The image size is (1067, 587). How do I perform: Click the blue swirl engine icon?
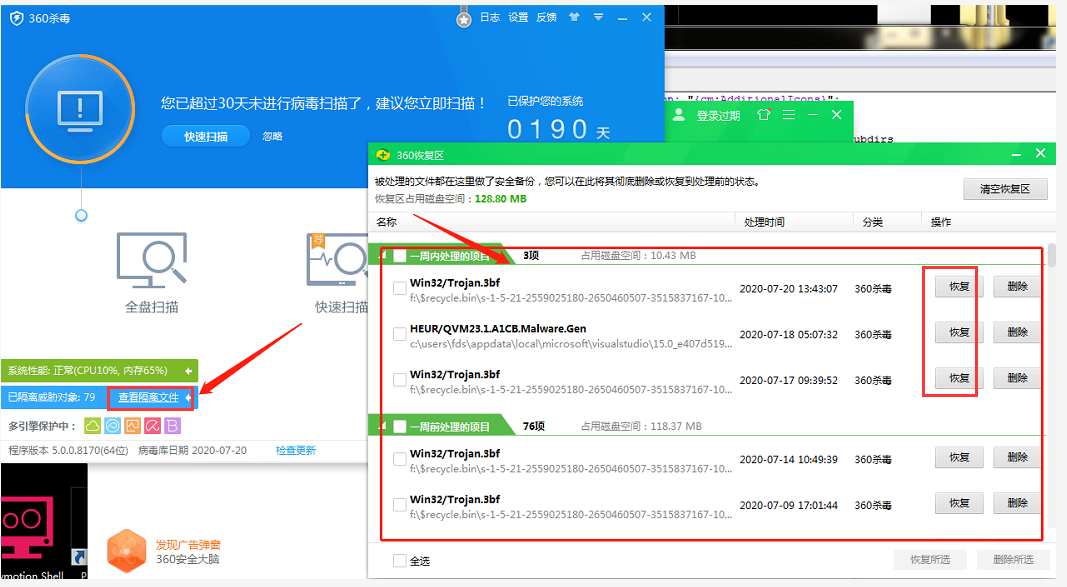tap(112, 426)
